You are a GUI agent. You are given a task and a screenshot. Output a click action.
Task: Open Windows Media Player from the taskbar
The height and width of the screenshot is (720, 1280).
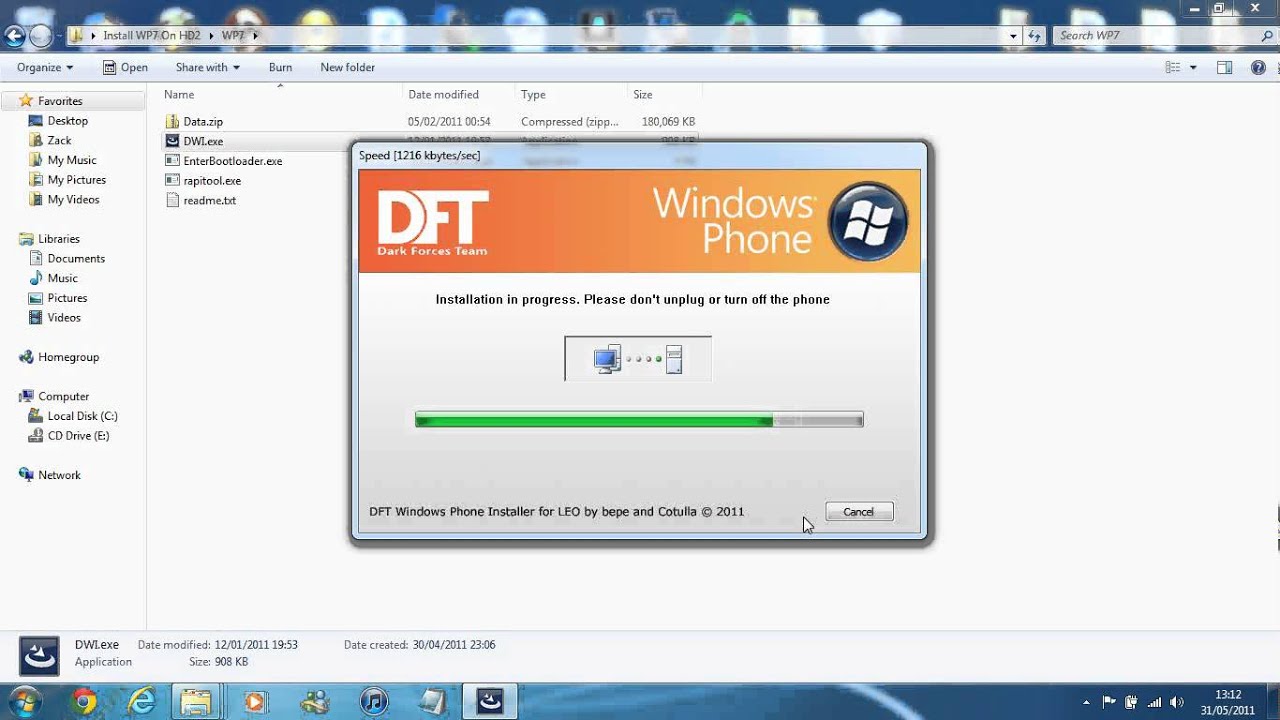(x=254, y=702)
